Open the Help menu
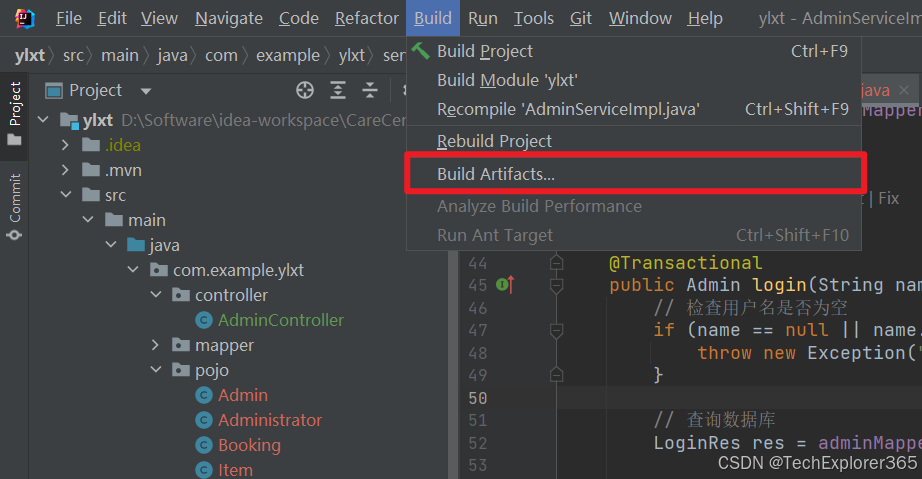Image resolution: width=922 pixels, height=479 pixels. (705, 19)
